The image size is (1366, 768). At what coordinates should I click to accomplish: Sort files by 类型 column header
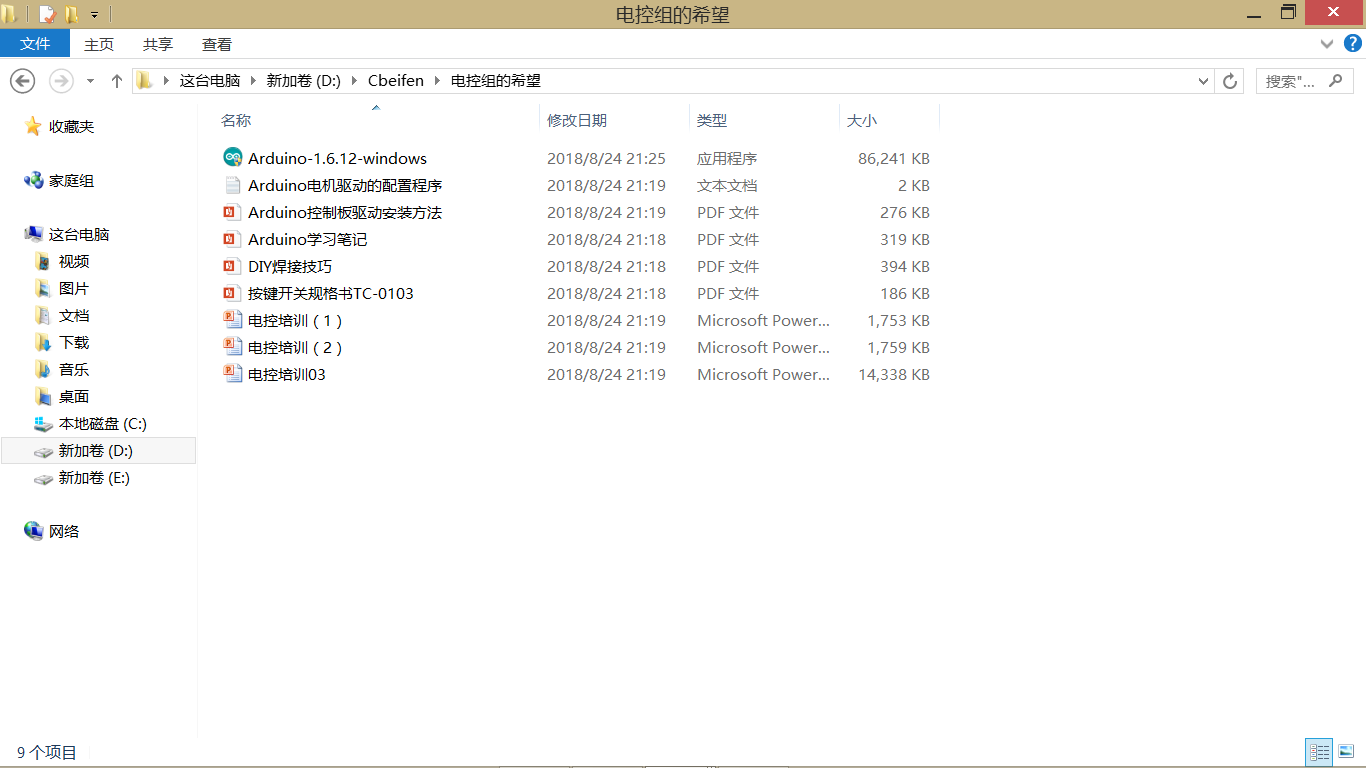tap(712, 120)
